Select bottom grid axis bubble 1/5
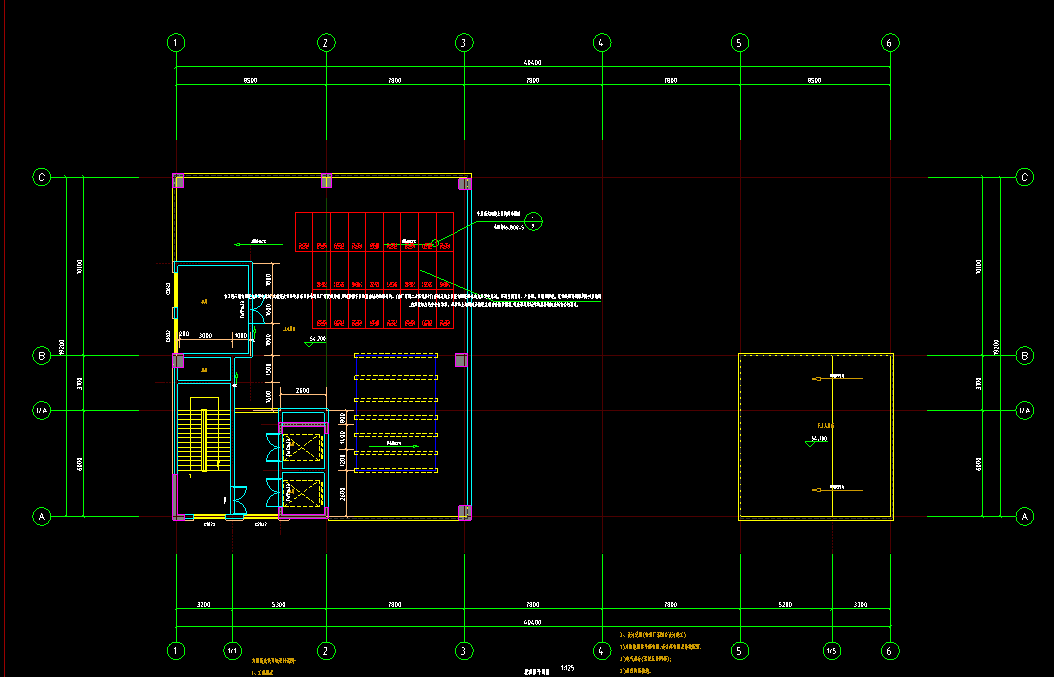The image size is (1054, 677). [x=831, y=650]
